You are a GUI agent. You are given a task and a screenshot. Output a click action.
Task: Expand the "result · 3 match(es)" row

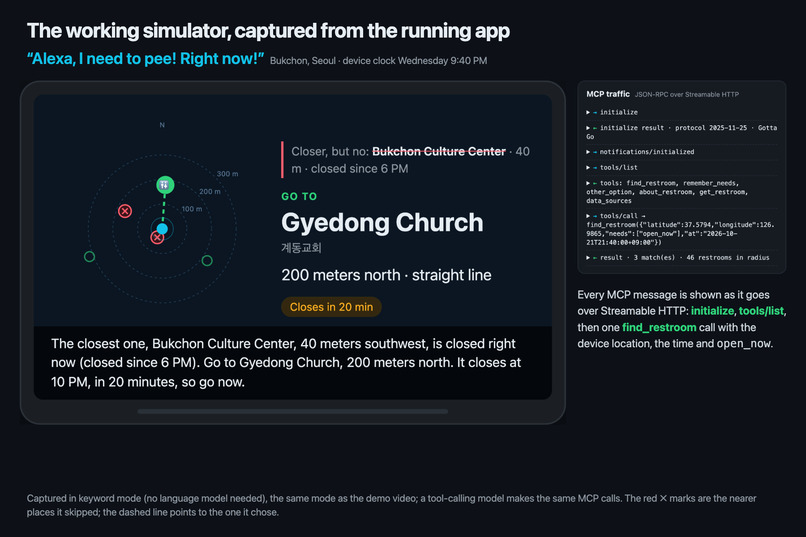click(682, 257)
